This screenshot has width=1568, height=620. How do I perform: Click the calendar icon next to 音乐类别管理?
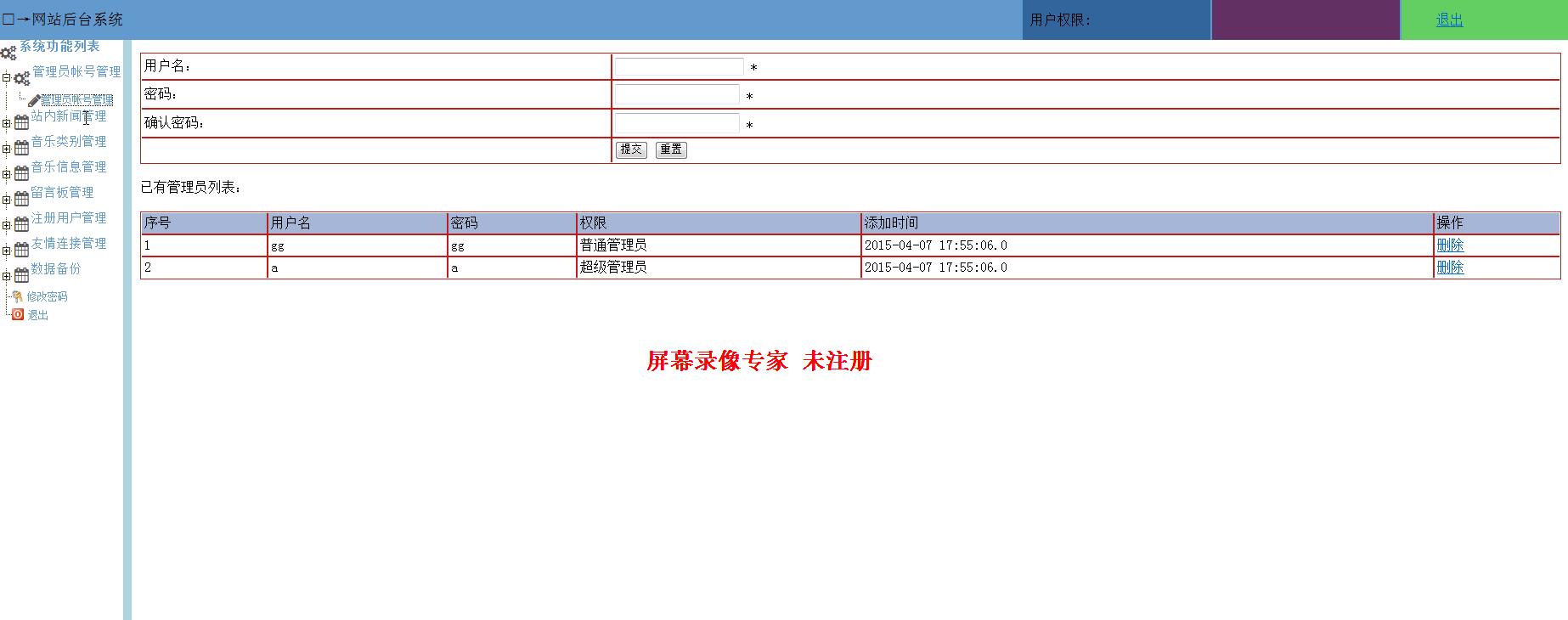pyautogui.click(x=22, y=149)
